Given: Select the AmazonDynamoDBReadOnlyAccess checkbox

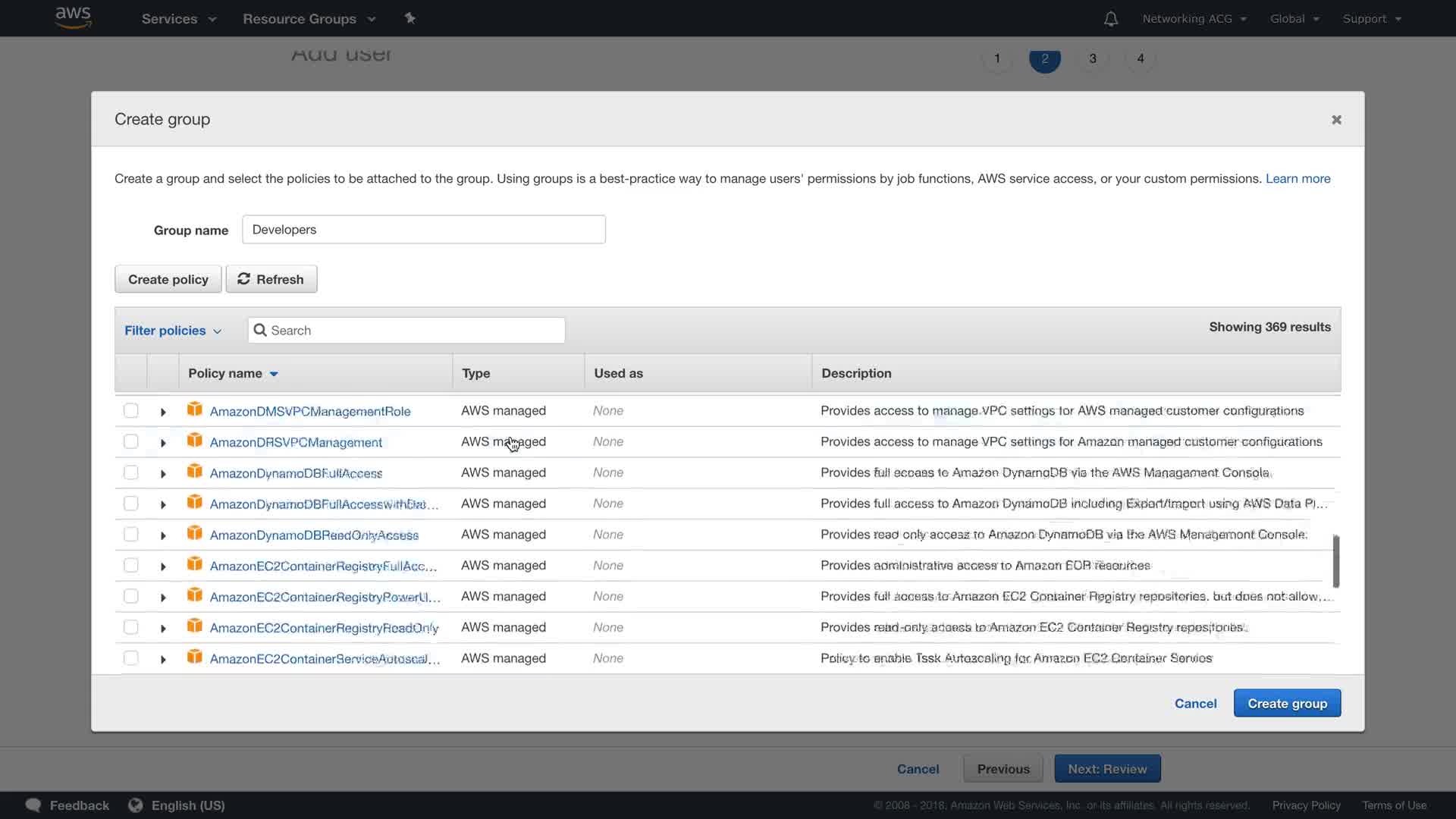Looking at the screenshot, I should tap(131, 535).
